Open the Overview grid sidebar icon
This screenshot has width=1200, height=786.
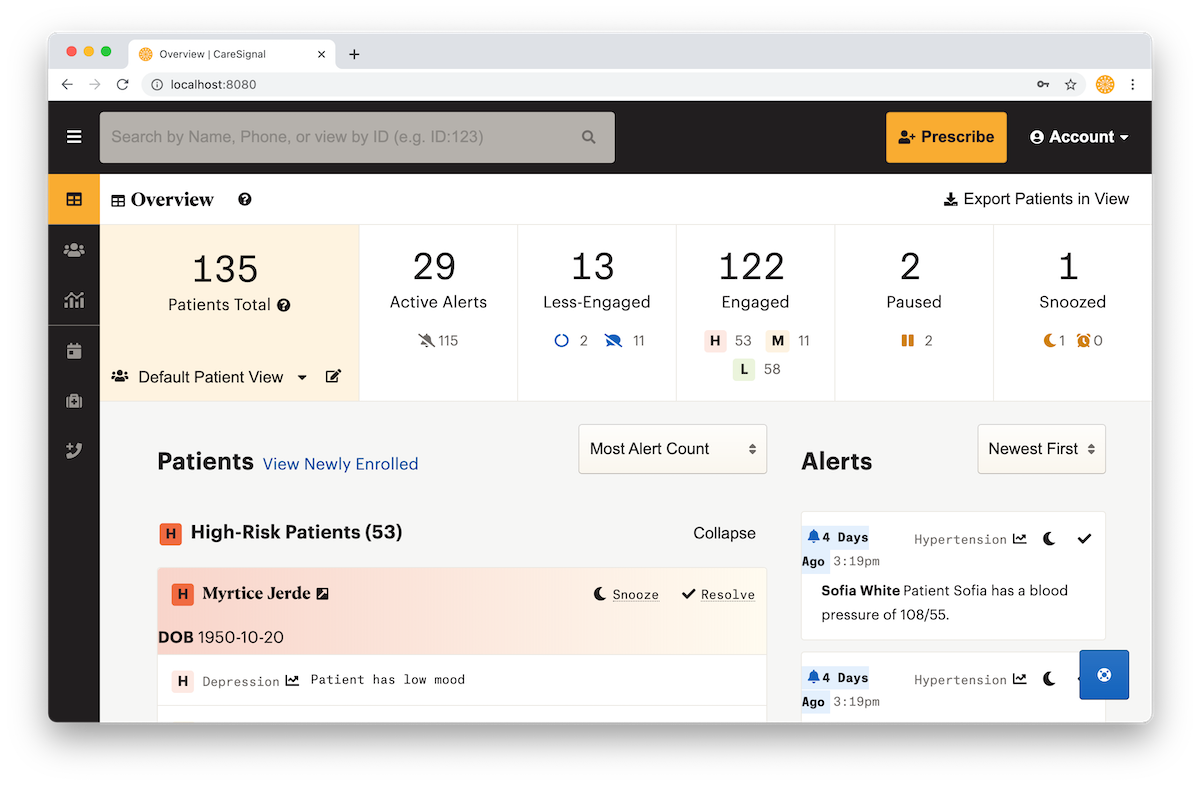pos(74,199)
